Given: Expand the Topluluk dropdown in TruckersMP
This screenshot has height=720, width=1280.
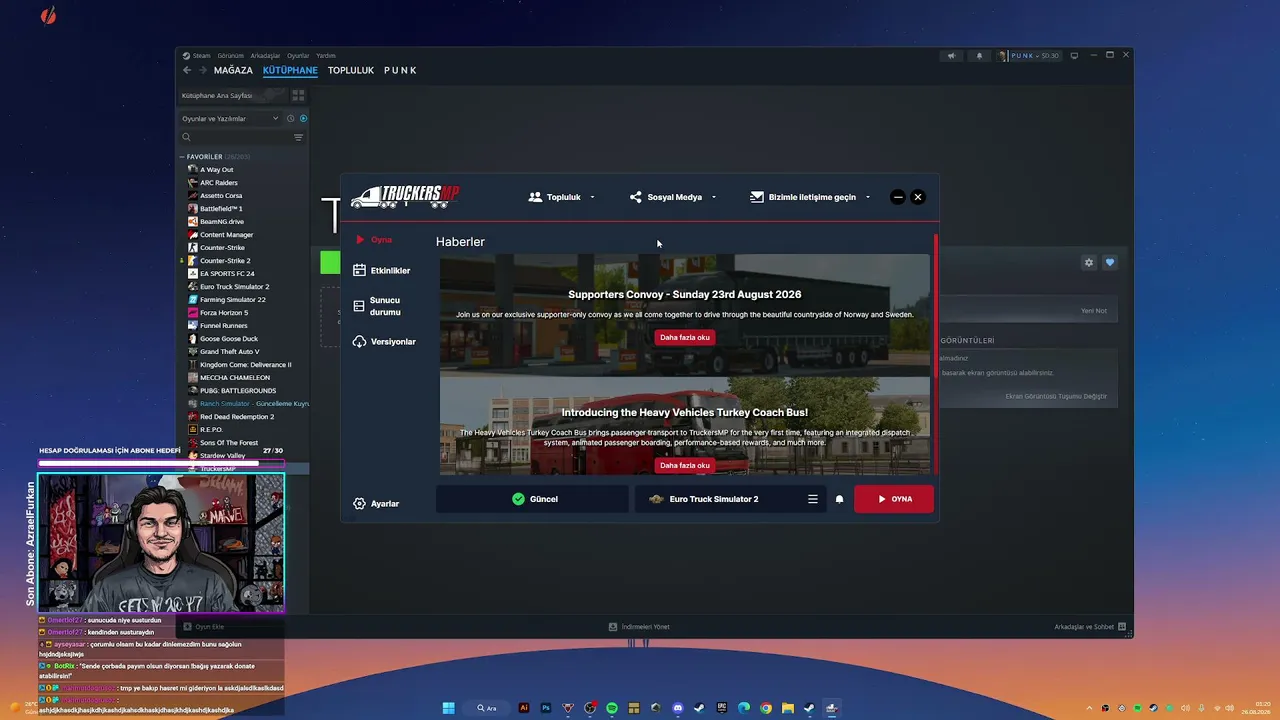Looking at the screenshot, I should pyautogui.click(x=562, y=197).
